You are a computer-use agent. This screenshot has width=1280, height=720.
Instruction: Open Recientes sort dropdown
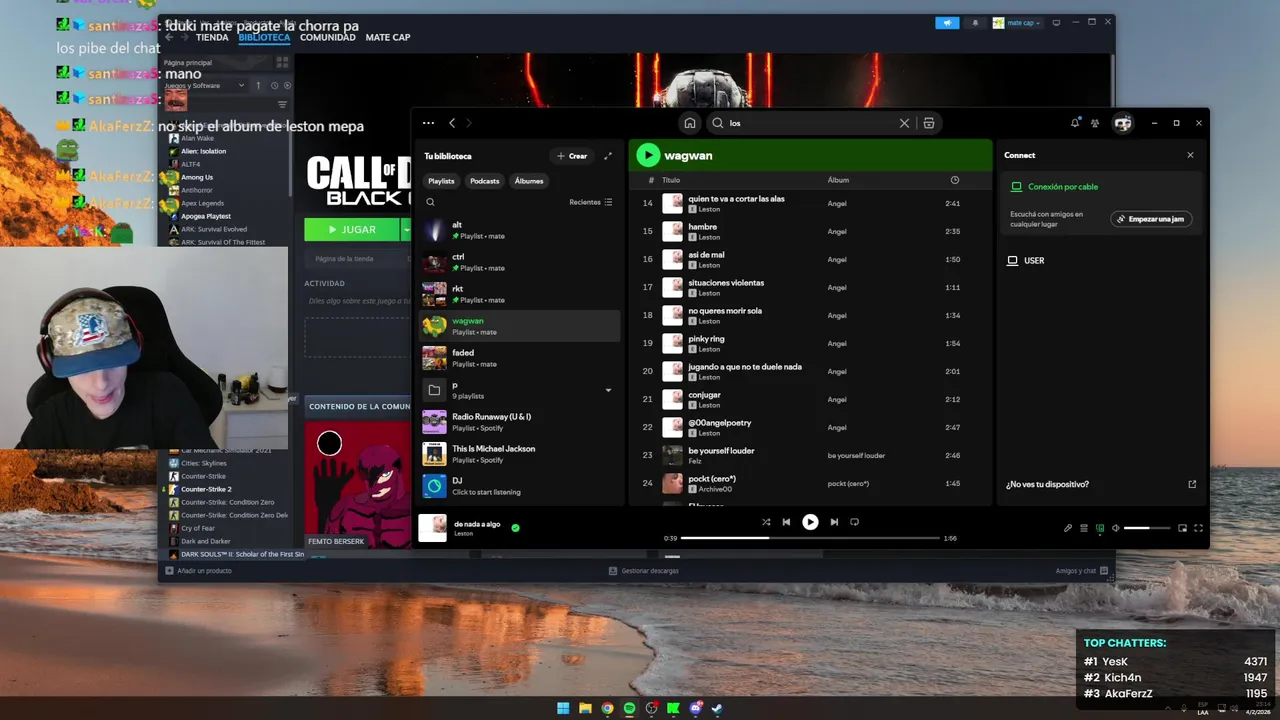[x=591, y=202]
